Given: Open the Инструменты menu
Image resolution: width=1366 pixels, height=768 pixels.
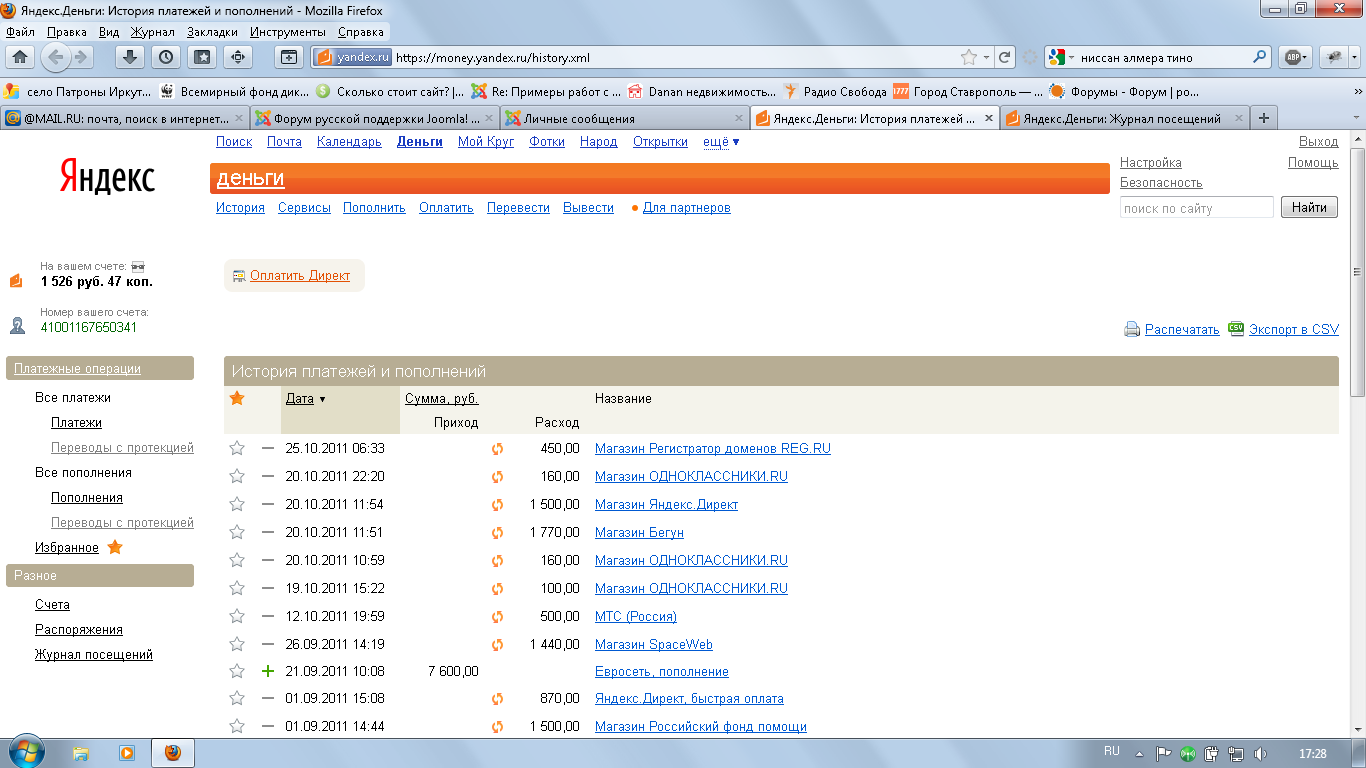Looking at the screenshot, I should (287, 32).
